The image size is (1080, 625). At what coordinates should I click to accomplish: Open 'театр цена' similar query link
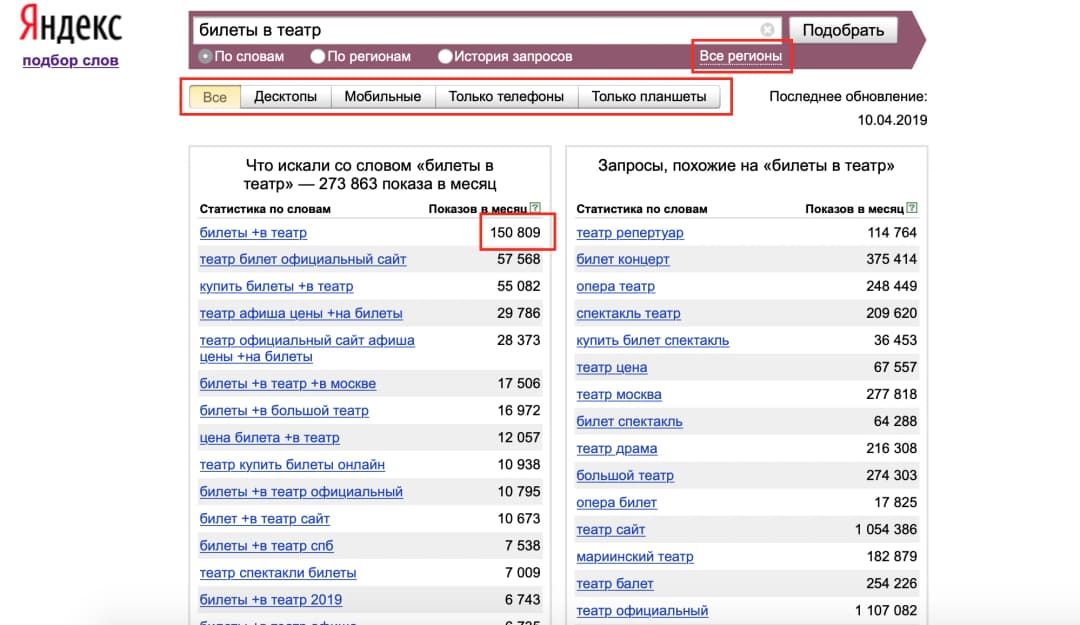612,367
